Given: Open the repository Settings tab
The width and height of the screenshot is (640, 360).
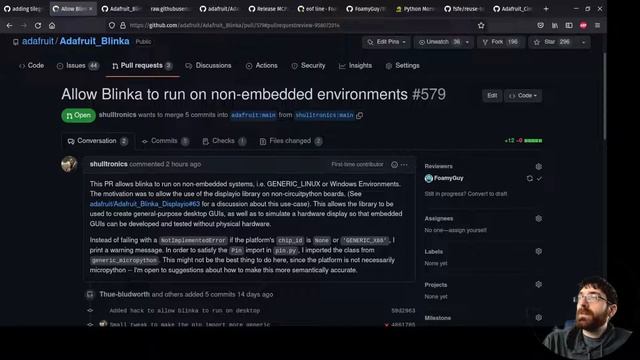Looking at the screenshot, I should pyautogui.click(x=402, y=66).
